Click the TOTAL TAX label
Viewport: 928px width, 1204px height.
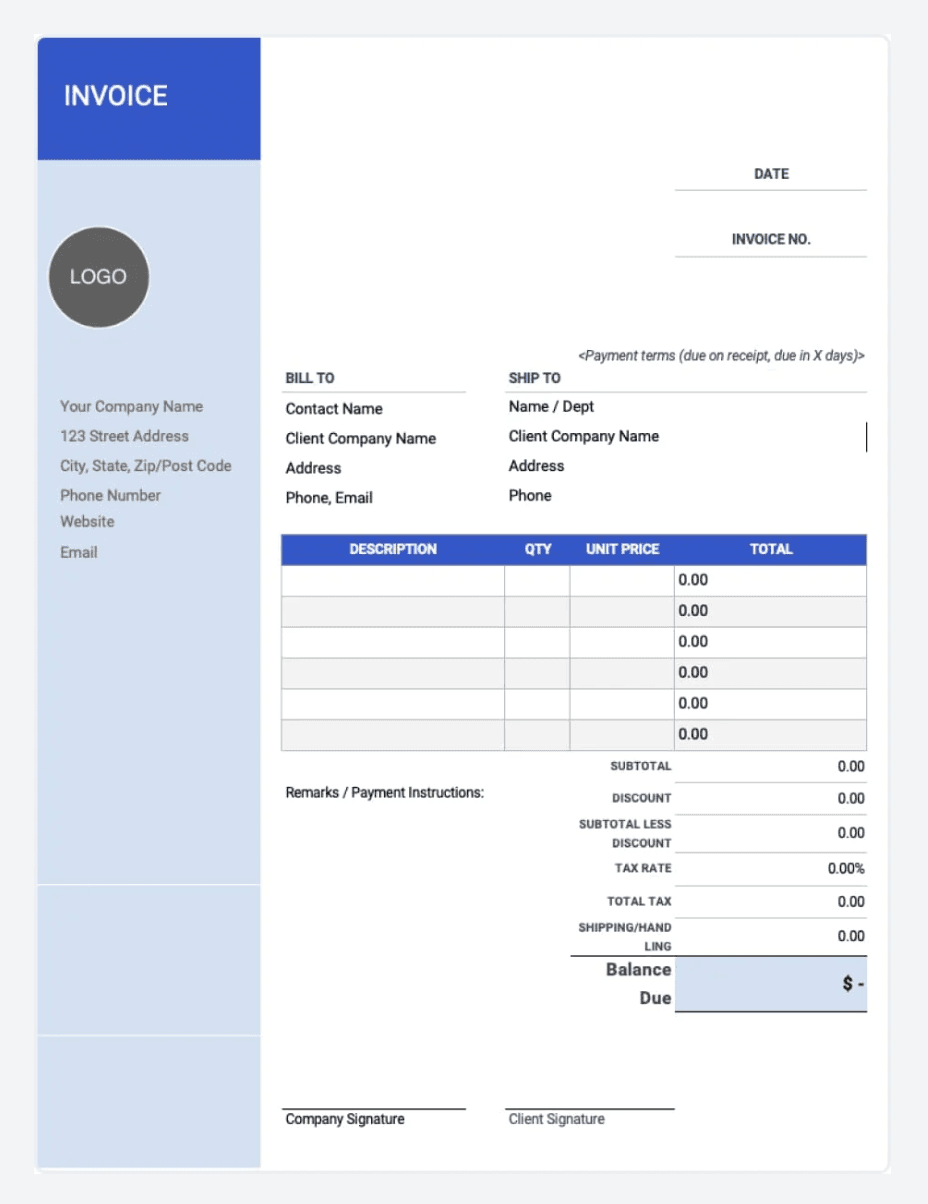pyautogui.click(x=639, y=902)
